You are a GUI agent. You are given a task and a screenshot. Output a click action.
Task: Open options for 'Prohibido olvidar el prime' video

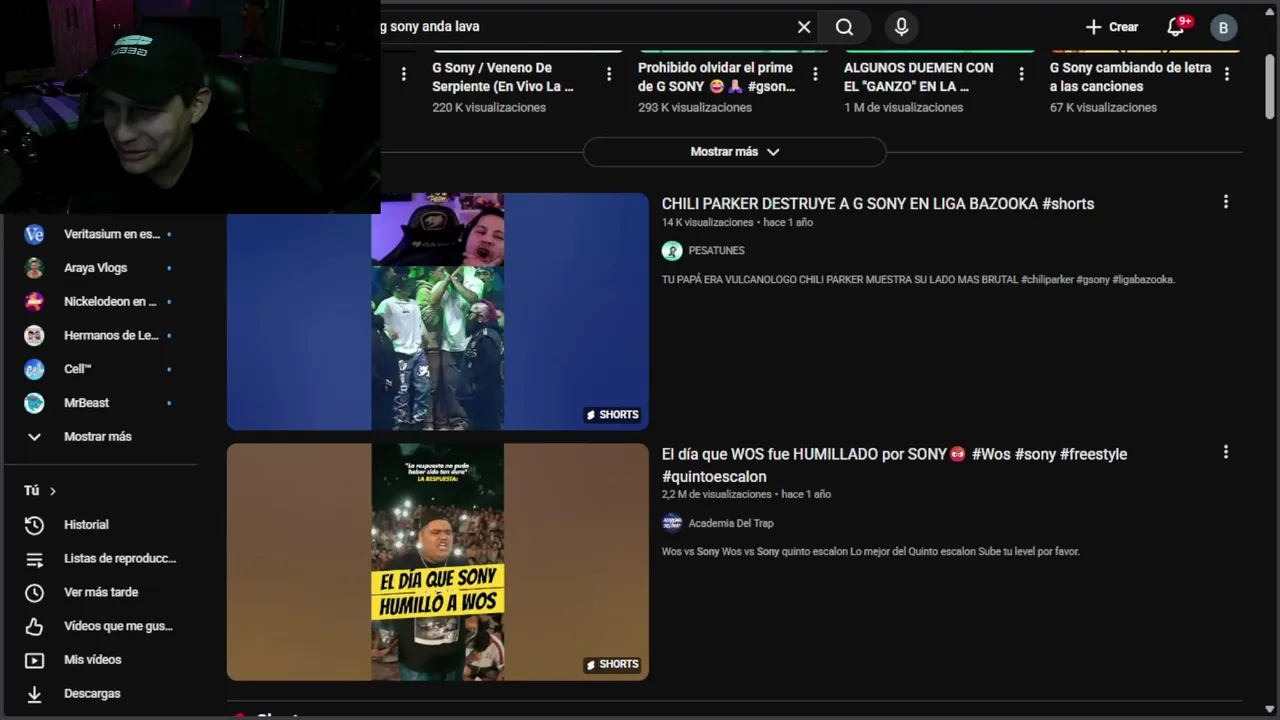tap(815, 74)
